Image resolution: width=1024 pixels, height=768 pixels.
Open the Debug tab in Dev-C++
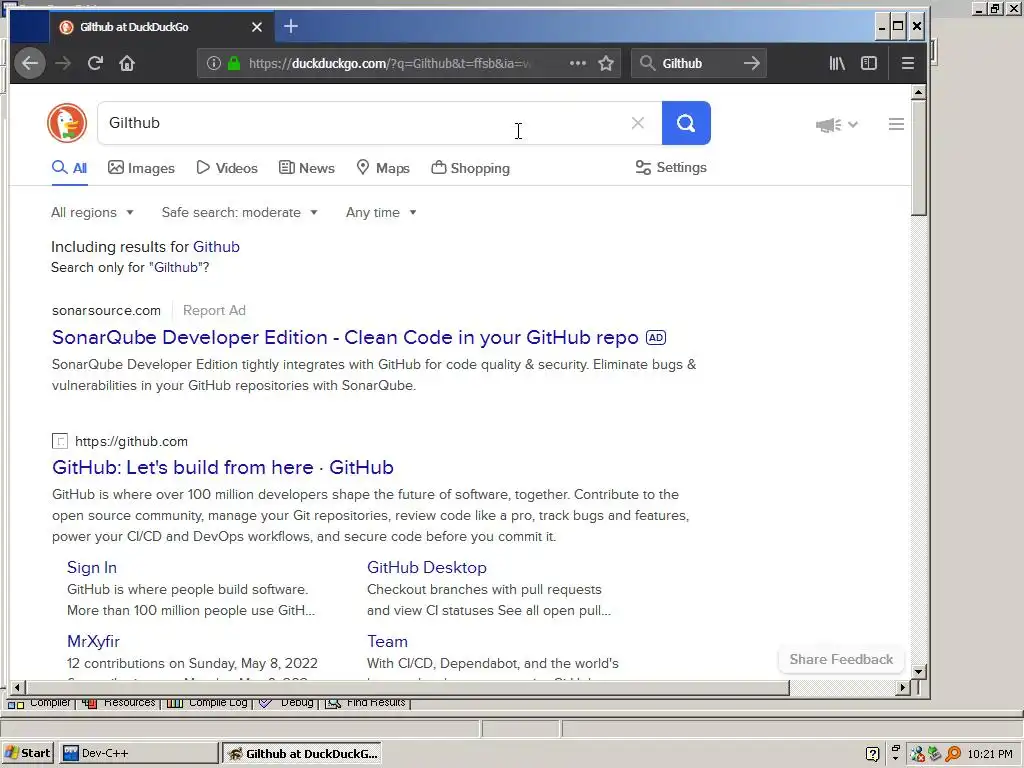pos(287,703)
